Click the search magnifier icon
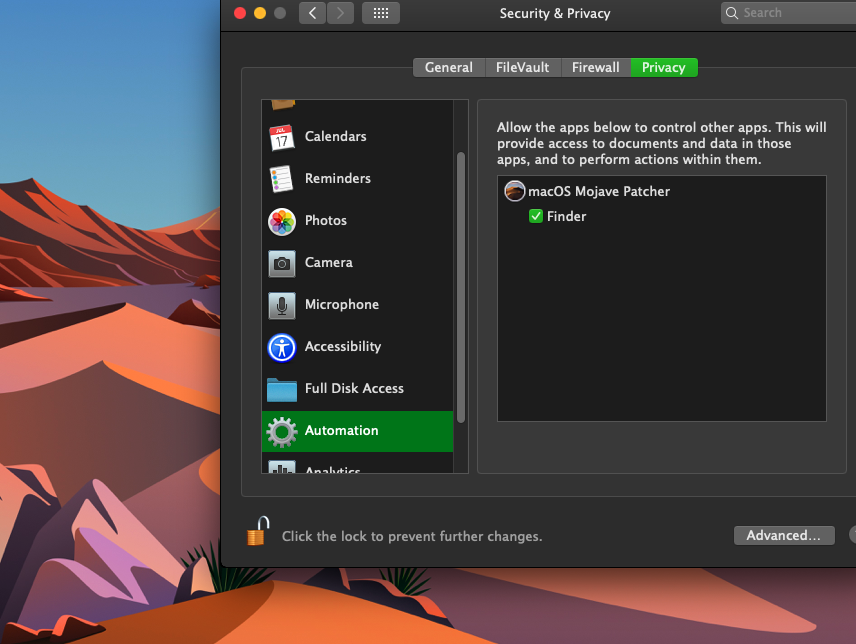The width and height of the screenshot is (856, 644). tap(732, 13)
